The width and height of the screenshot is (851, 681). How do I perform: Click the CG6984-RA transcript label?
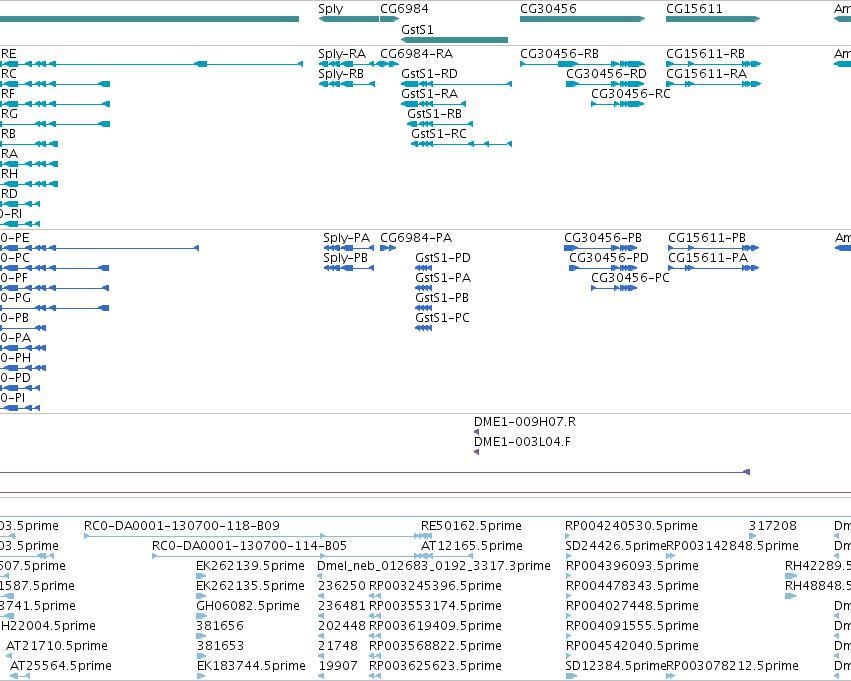[x=416, y=54]
